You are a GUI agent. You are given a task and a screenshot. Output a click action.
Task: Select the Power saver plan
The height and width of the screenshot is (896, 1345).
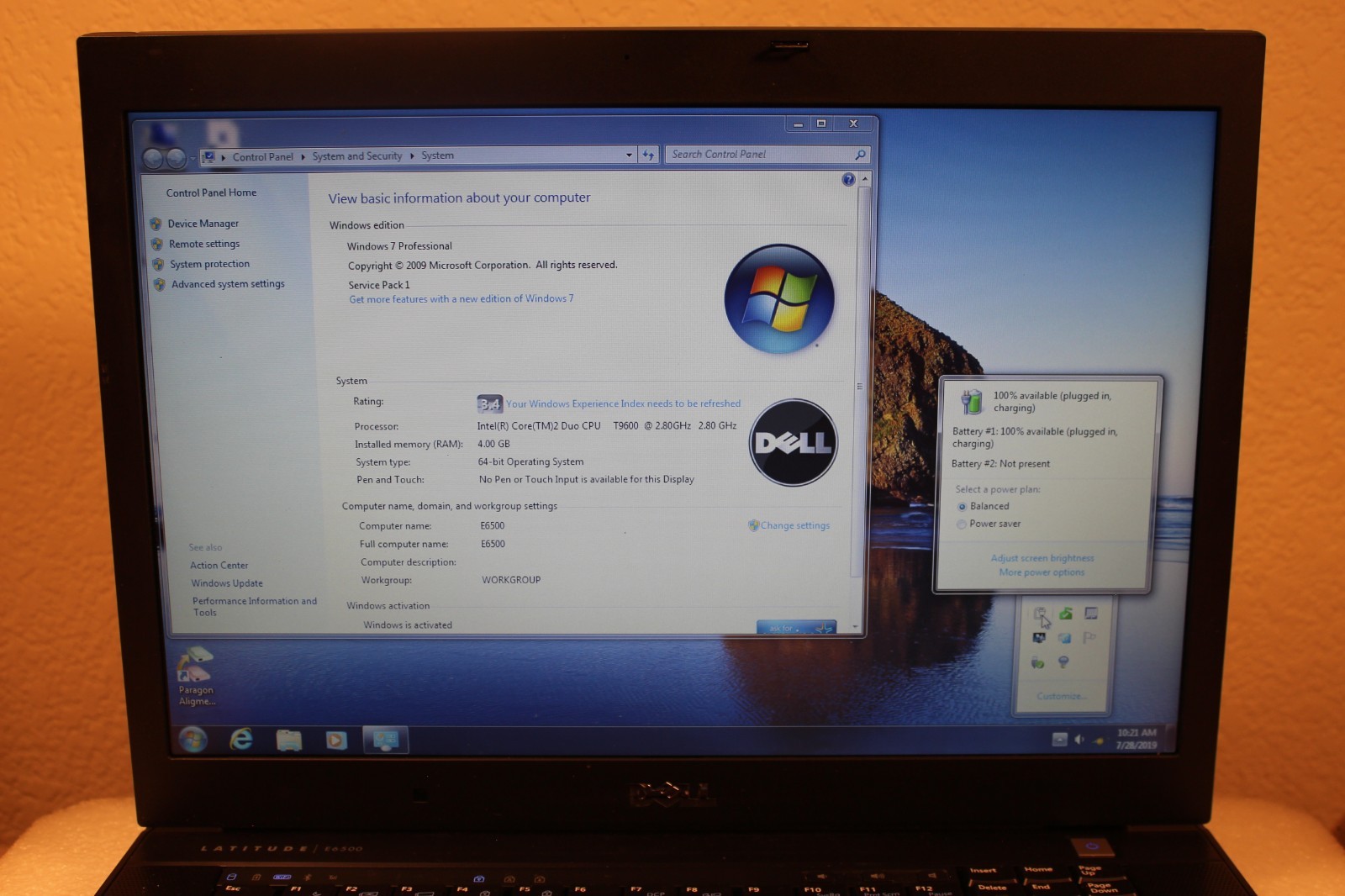pyautogui.click(x=989, y=524)
